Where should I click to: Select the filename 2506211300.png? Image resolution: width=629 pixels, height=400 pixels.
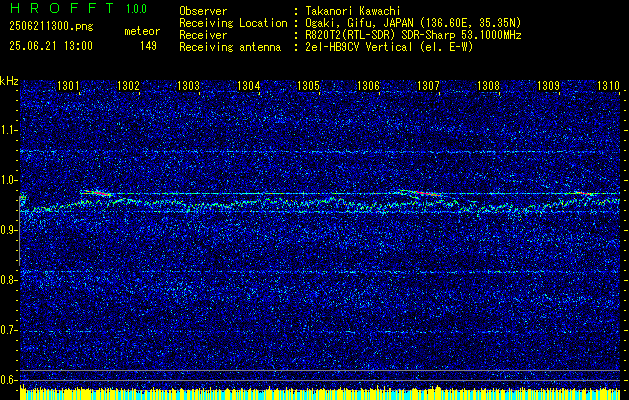pos(51,27)
